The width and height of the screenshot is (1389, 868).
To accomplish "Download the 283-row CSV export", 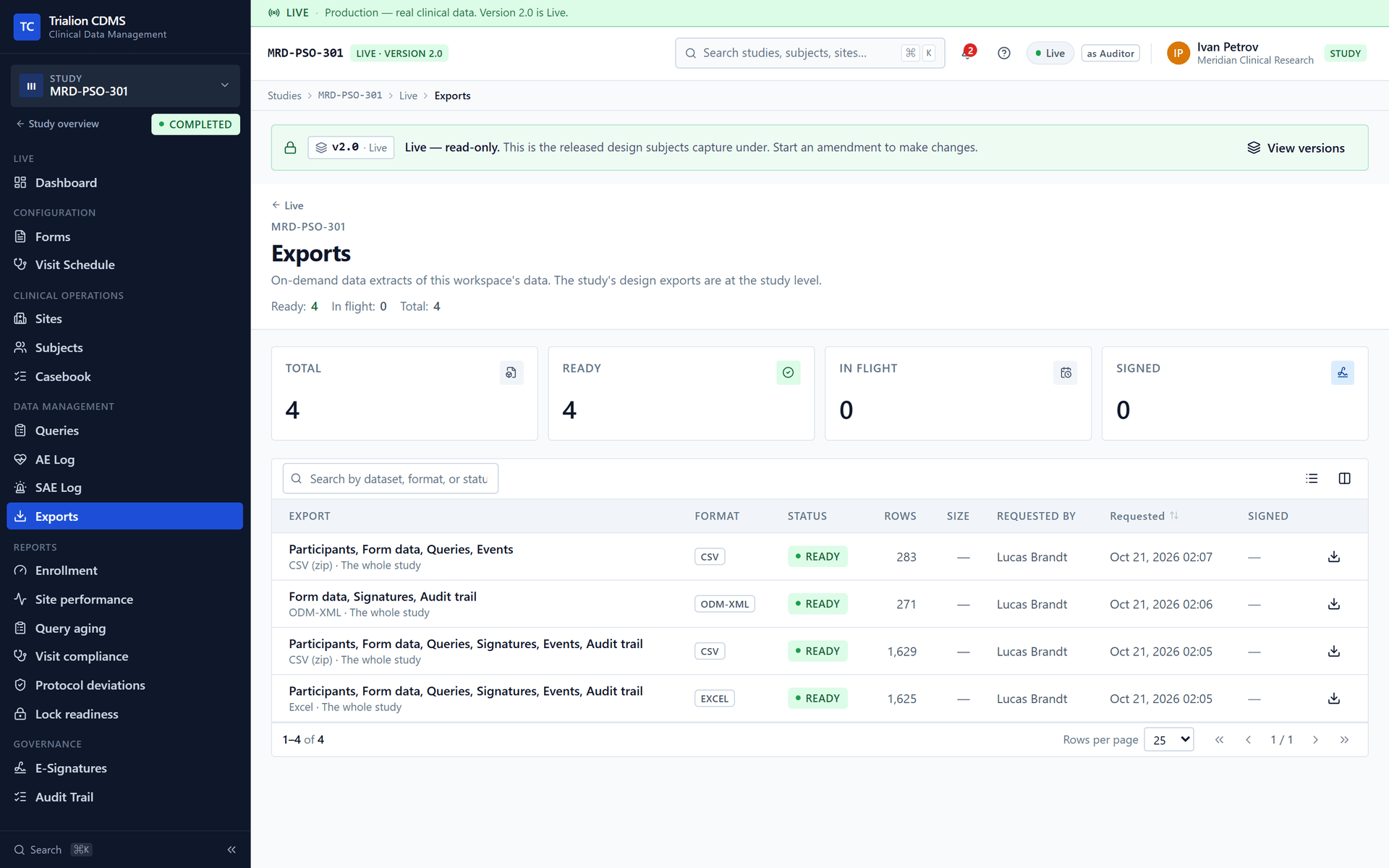I will (1334, 557).
